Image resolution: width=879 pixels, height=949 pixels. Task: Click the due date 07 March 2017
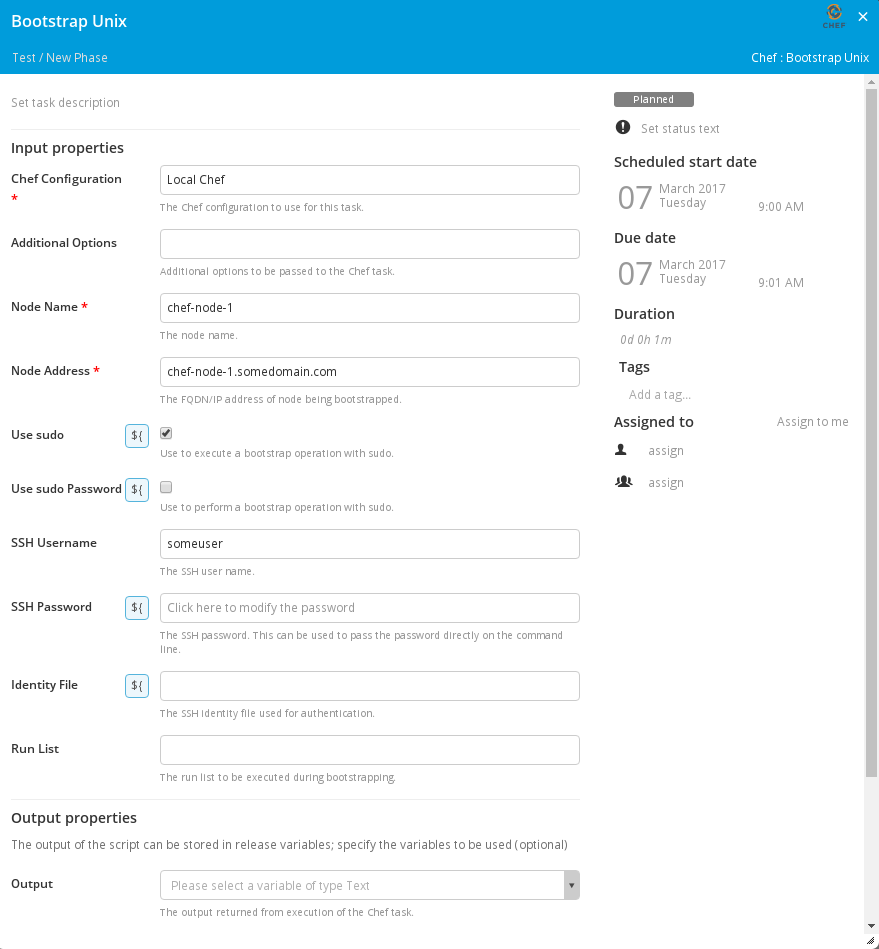(x=671, y=273)
